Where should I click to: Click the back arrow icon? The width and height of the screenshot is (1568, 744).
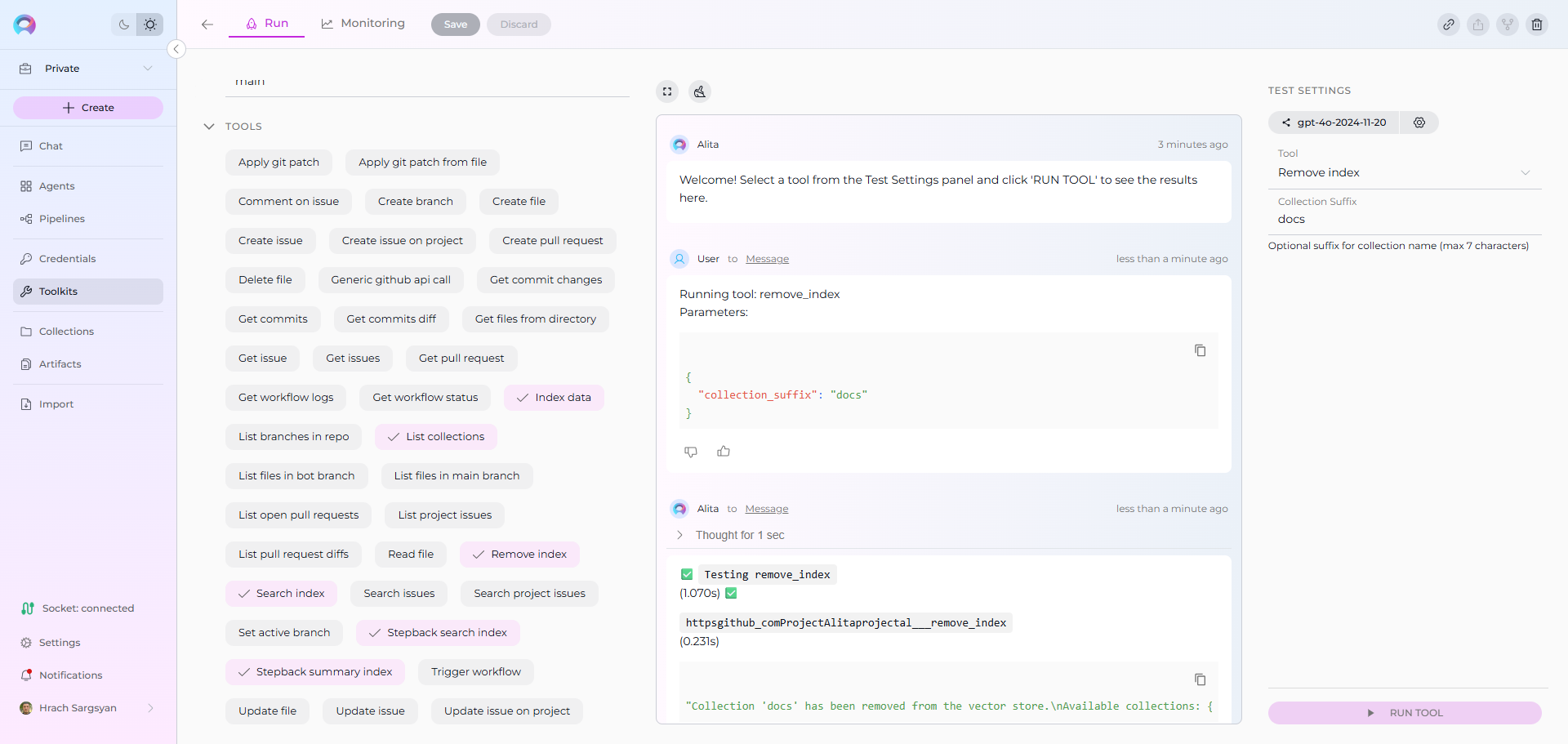(x=207, y=25)
